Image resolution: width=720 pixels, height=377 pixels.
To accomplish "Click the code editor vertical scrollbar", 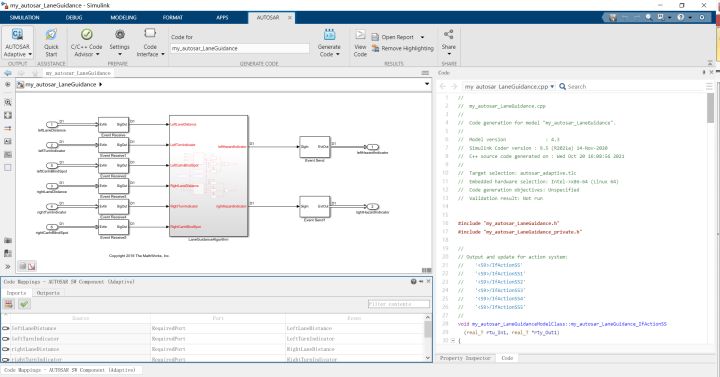I will click(x=710, y=108).
